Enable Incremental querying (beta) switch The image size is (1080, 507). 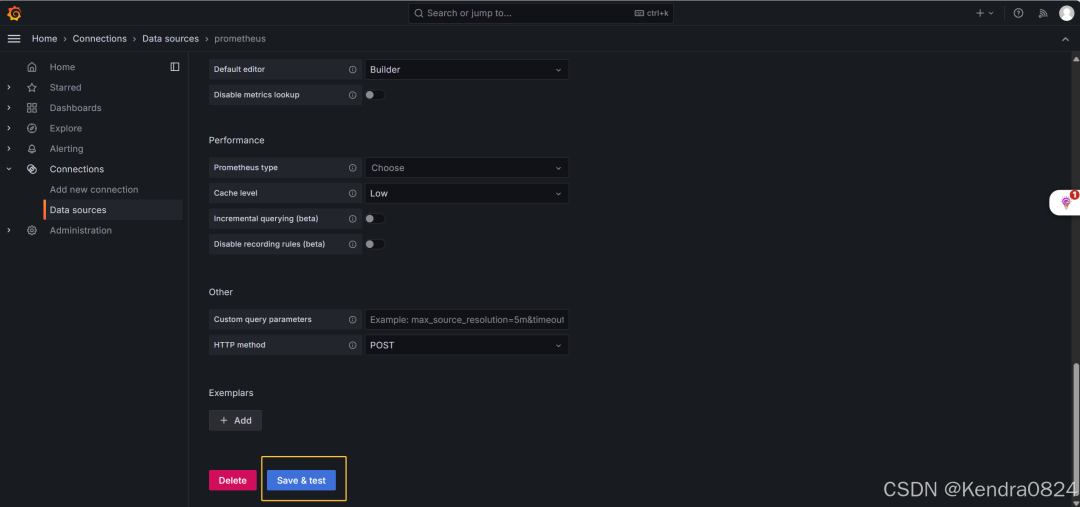coord(375,219)
